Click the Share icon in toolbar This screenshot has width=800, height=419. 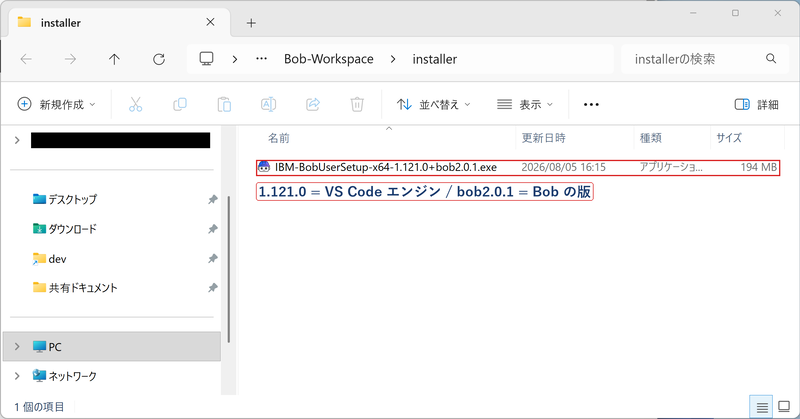coord(313,105)
